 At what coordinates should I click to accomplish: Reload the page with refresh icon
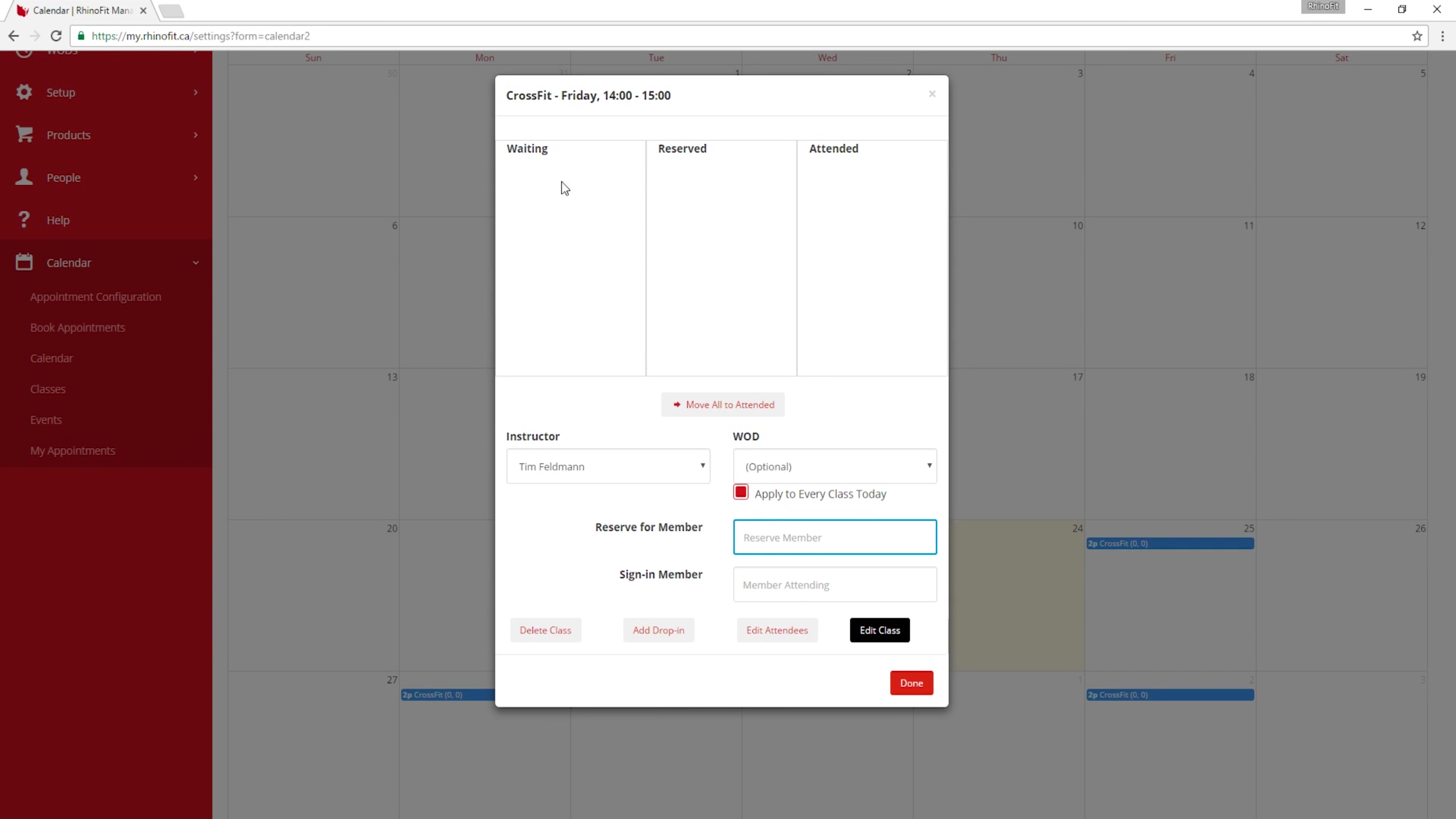coord(56,36)
